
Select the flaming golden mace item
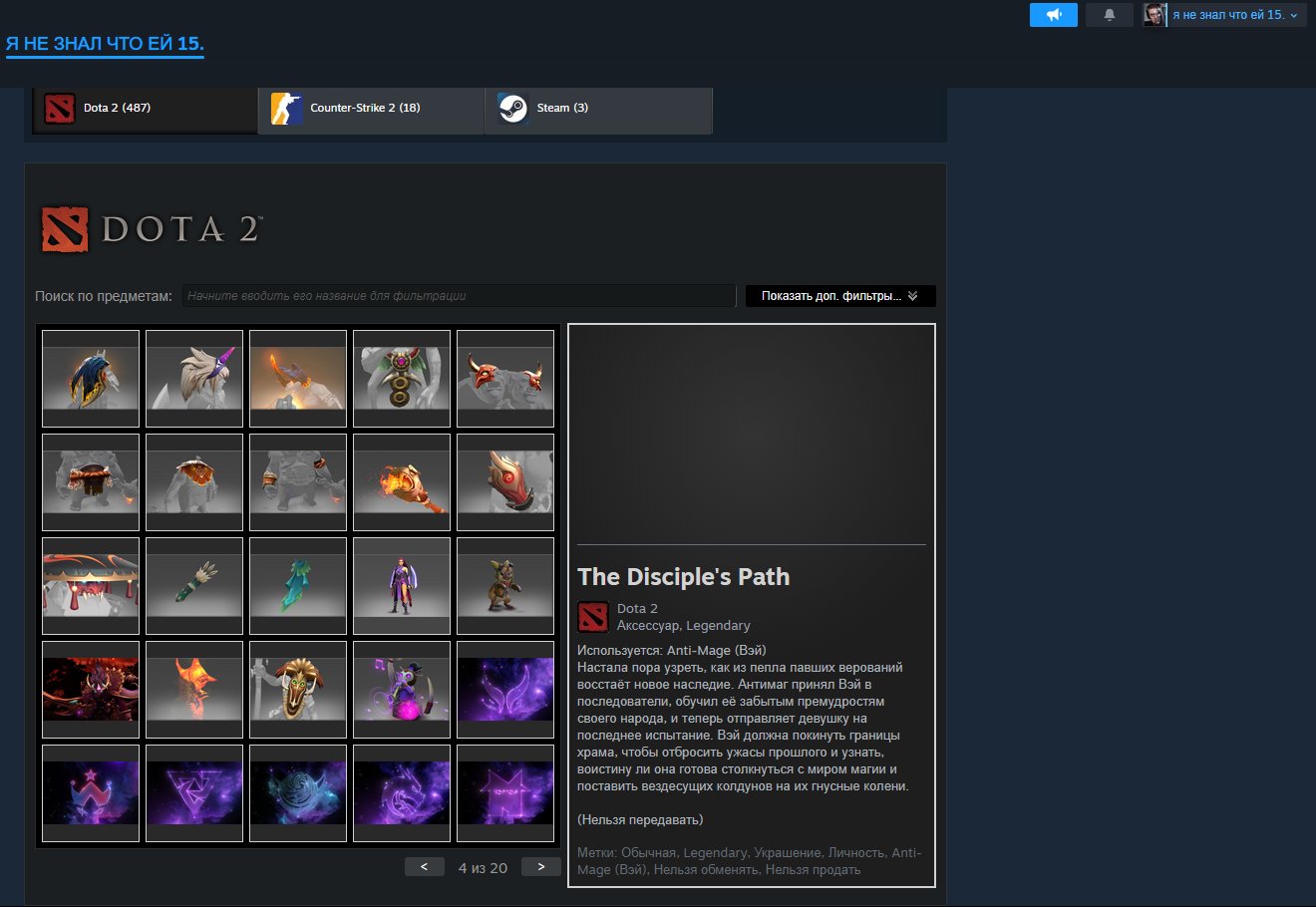tap(402, 482)
